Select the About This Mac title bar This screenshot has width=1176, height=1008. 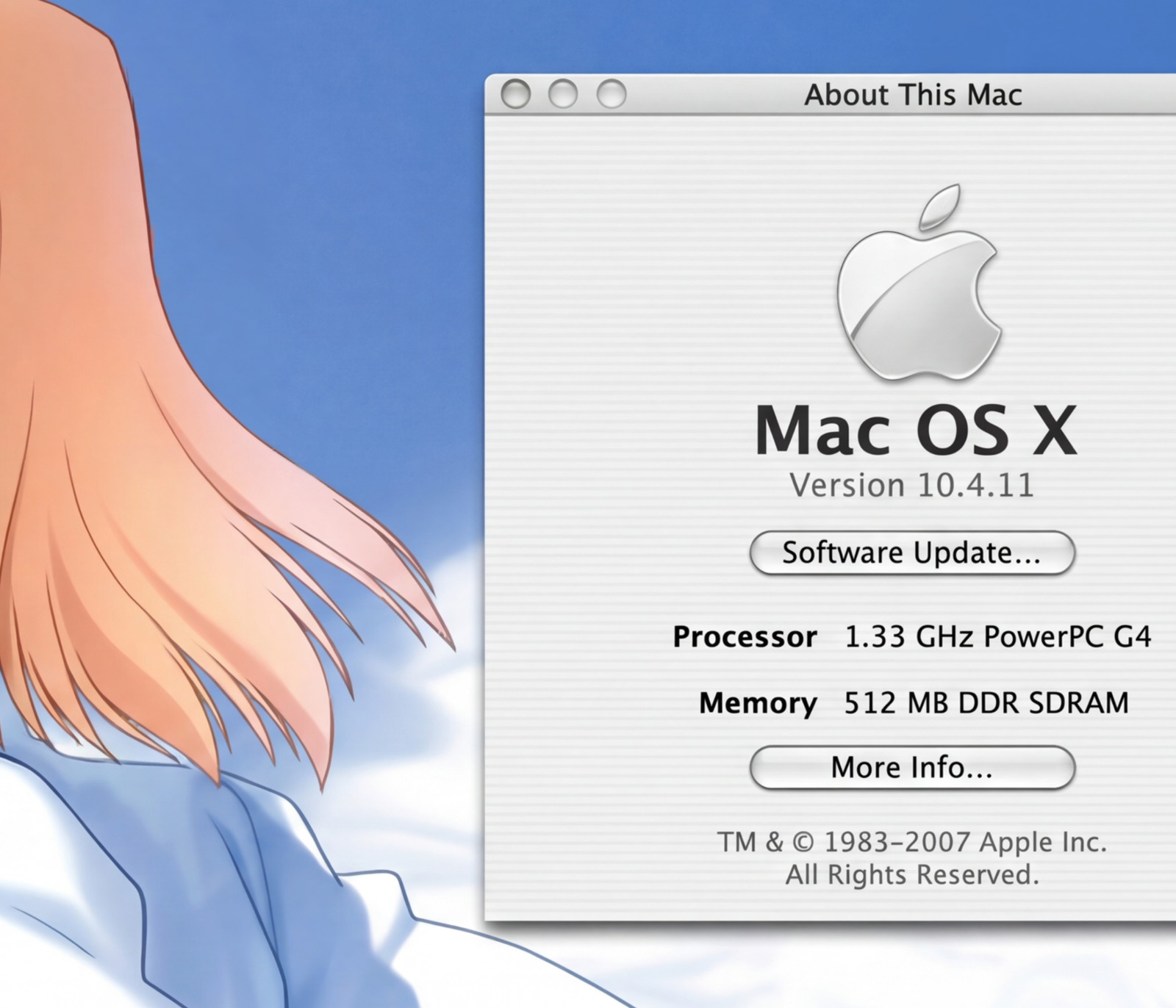point(831,94)
